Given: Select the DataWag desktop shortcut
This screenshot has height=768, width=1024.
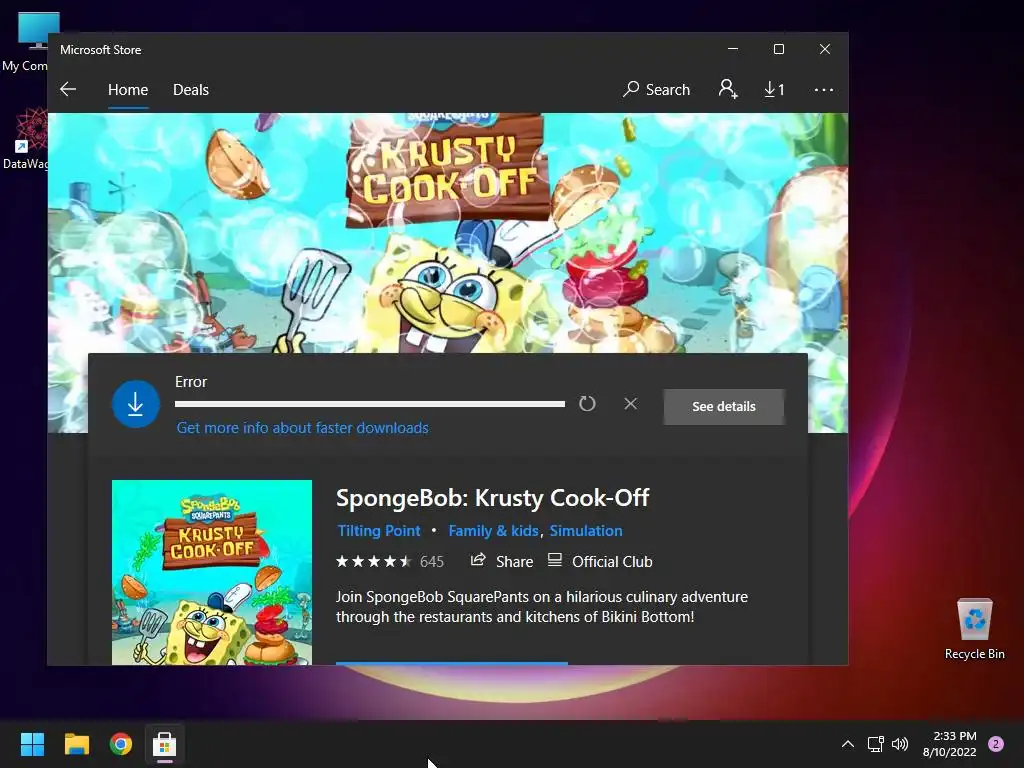Looking at the screenshot, I should (x=25, y=139).
